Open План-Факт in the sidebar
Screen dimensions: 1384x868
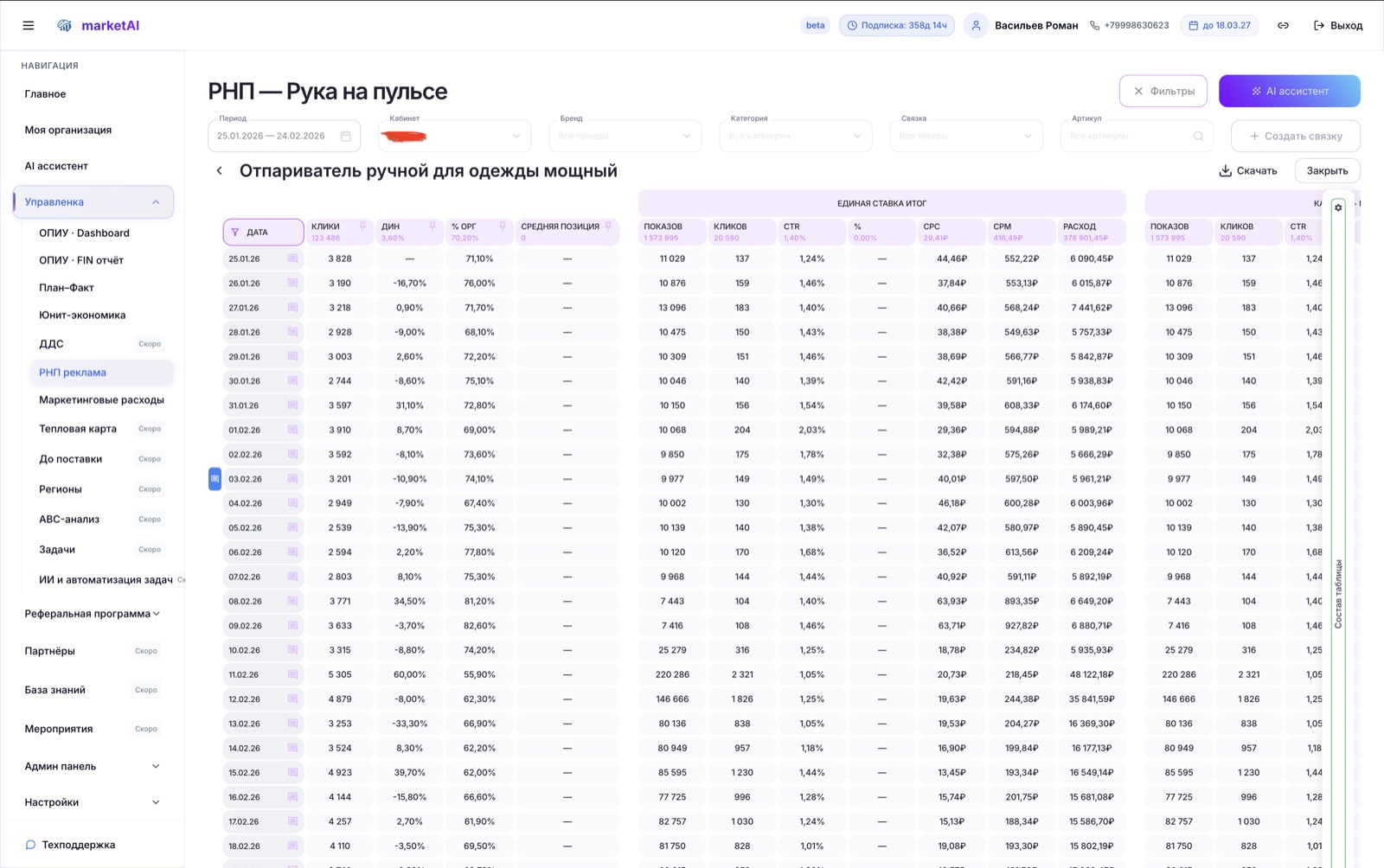click(x=67, y=288)
